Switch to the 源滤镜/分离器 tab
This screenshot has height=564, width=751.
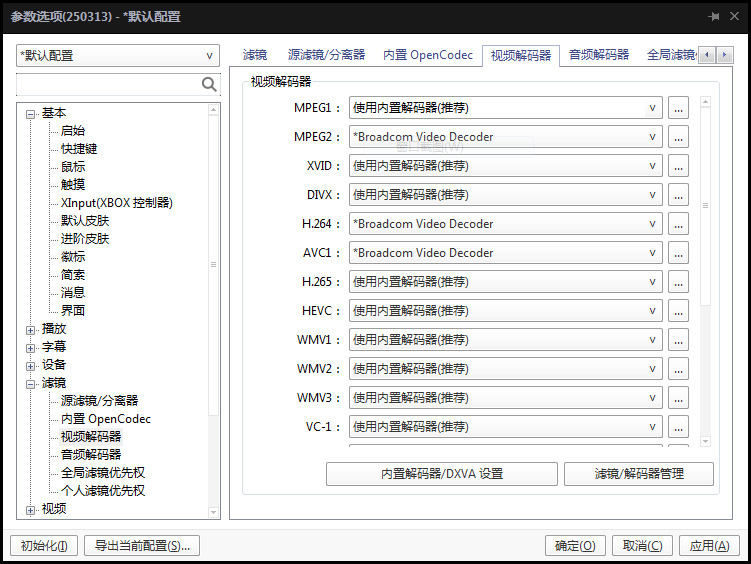326,55
